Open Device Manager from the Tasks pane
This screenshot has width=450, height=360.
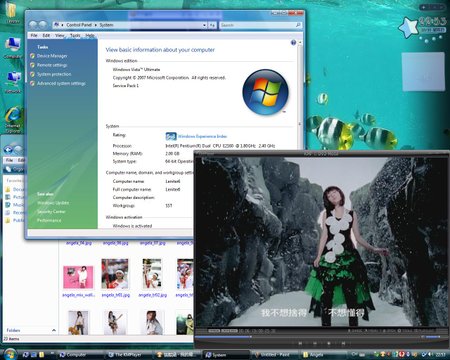52,56
